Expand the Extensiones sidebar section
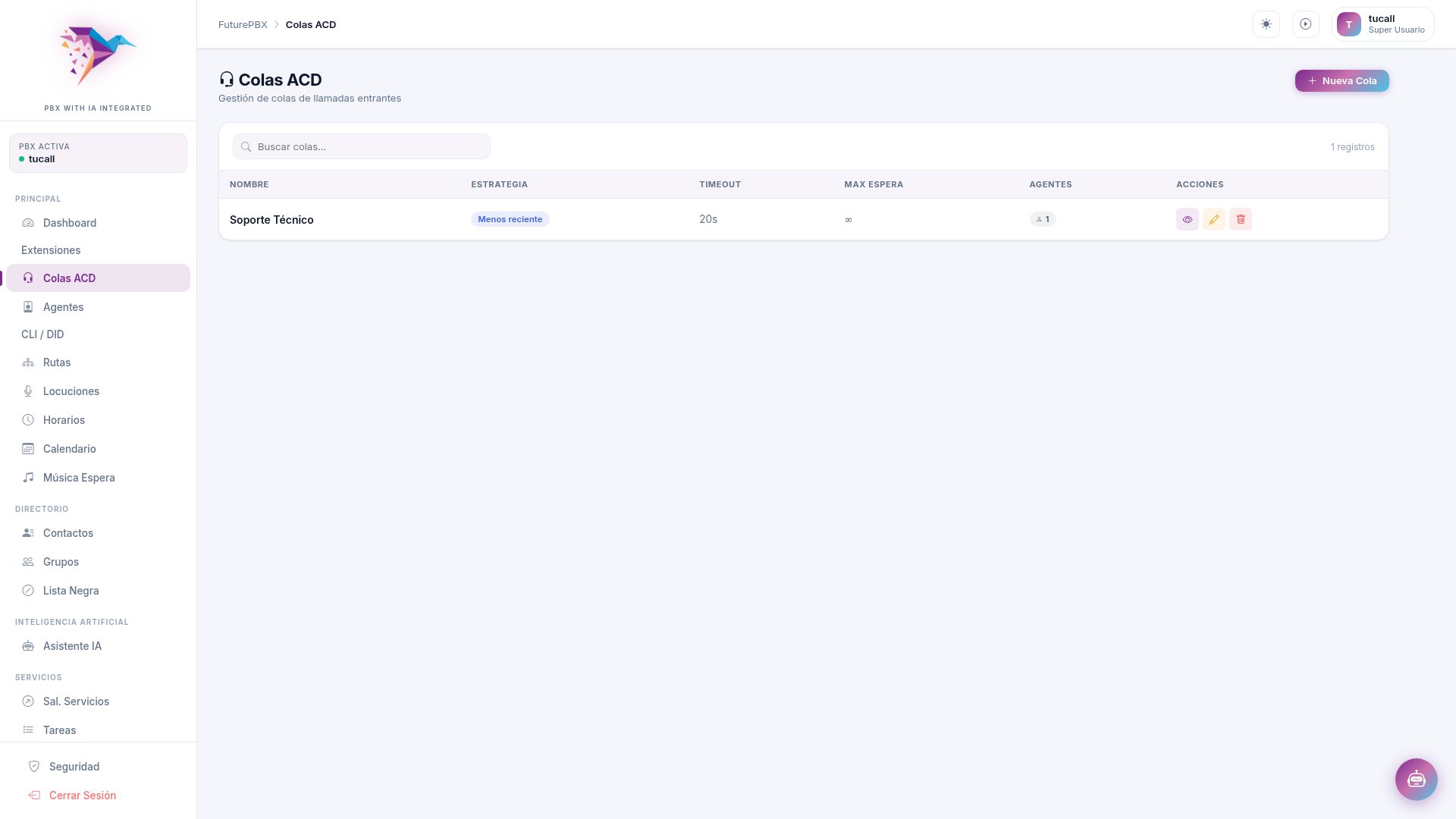Image resolution: width=1456 pixels, height=819 pixels. coord(51,250)
